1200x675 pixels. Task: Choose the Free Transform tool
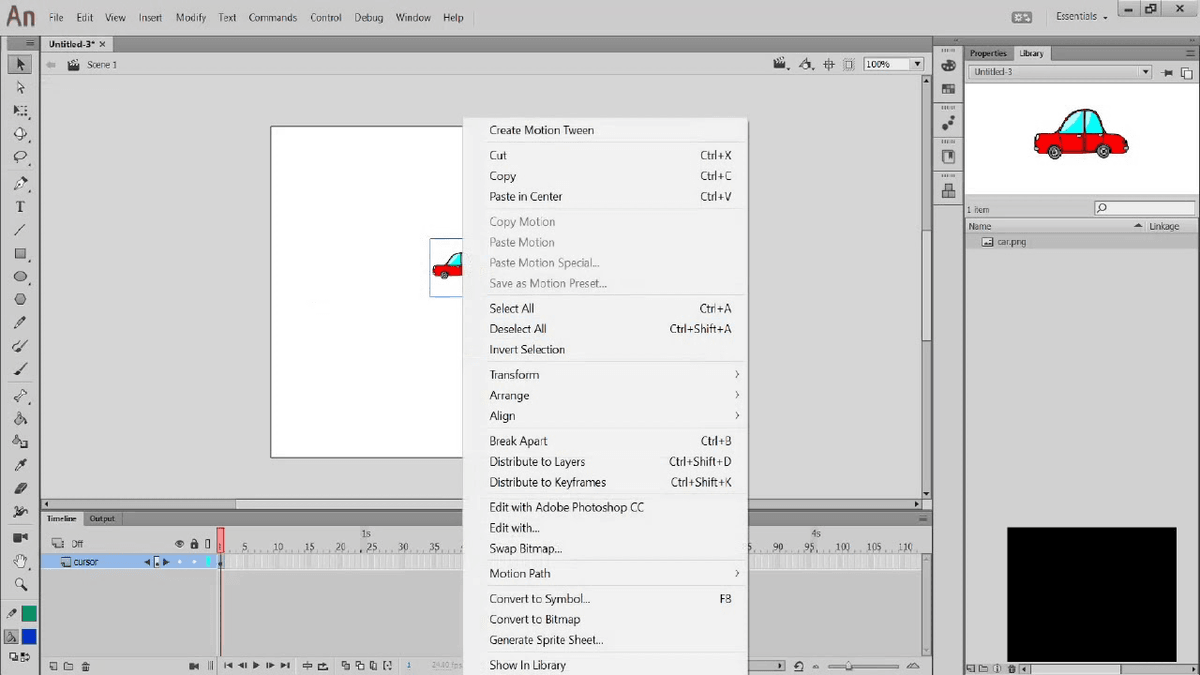tap(20, 111)
